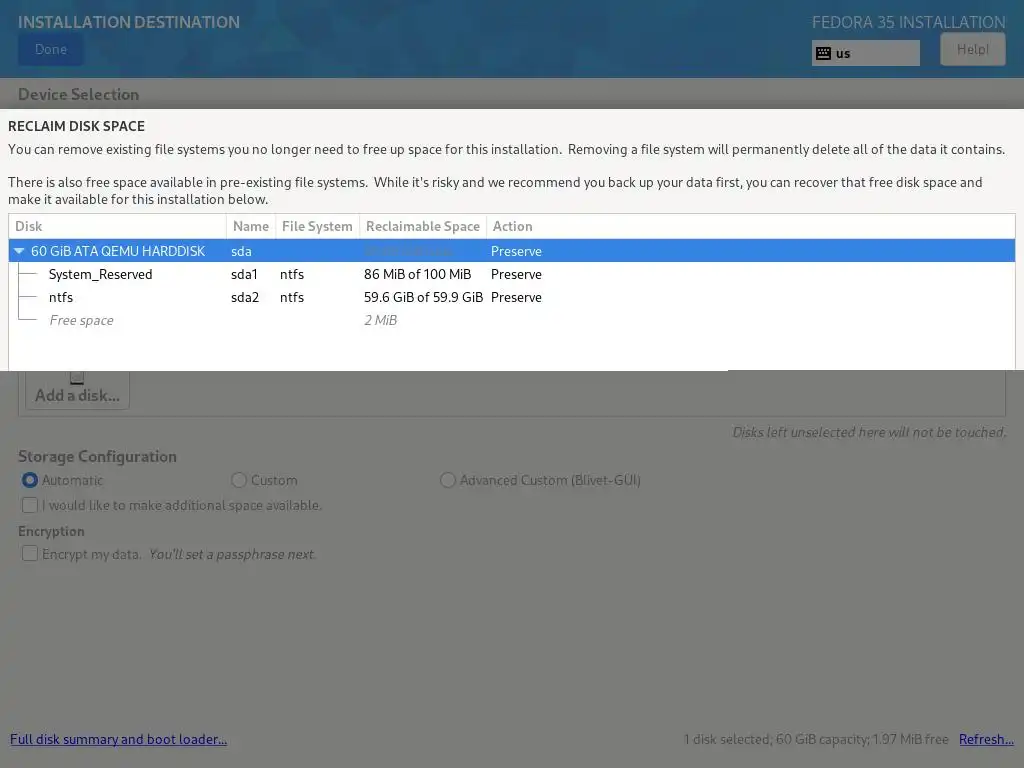Screen dimensions: 1024x768
Task: Click the us keyboard layout indicator
Action: (865, 53)
